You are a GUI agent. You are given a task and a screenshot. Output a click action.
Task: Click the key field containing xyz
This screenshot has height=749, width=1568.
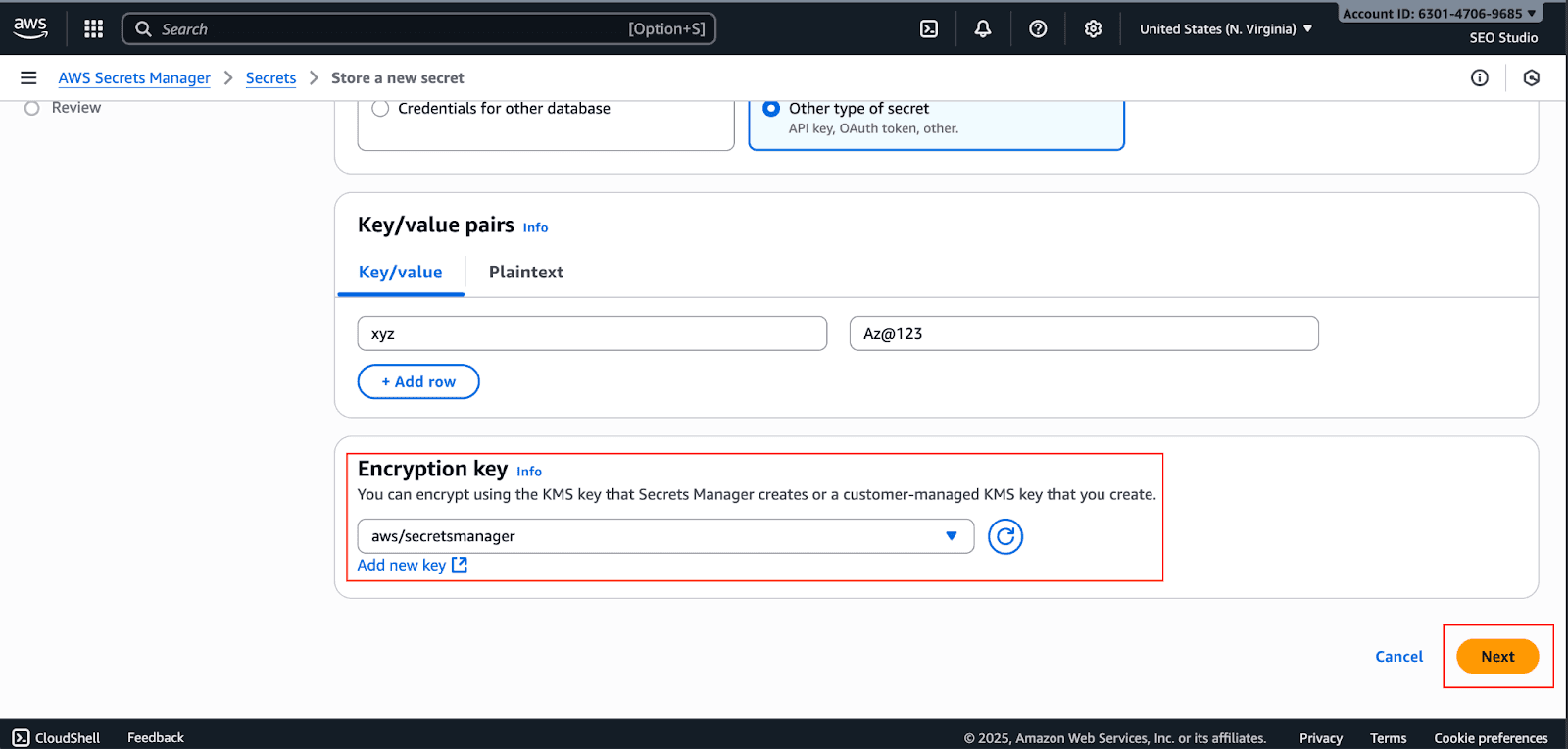coord(592,333)
